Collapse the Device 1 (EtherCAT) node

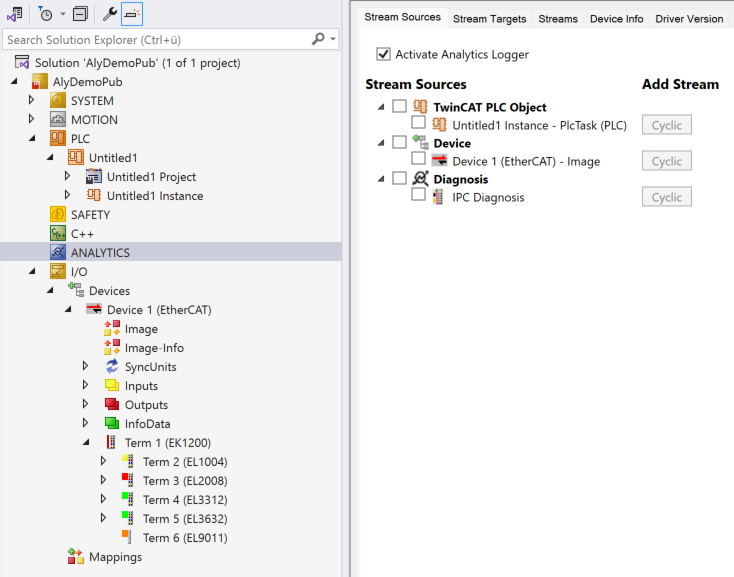(68, 310)
